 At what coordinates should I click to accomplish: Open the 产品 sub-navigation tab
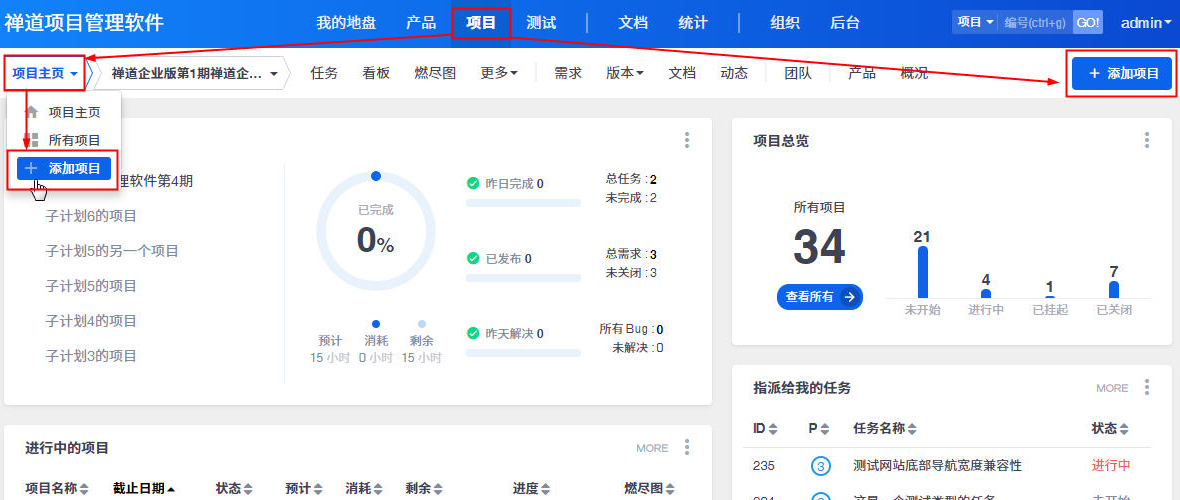[x=862, y=73]
